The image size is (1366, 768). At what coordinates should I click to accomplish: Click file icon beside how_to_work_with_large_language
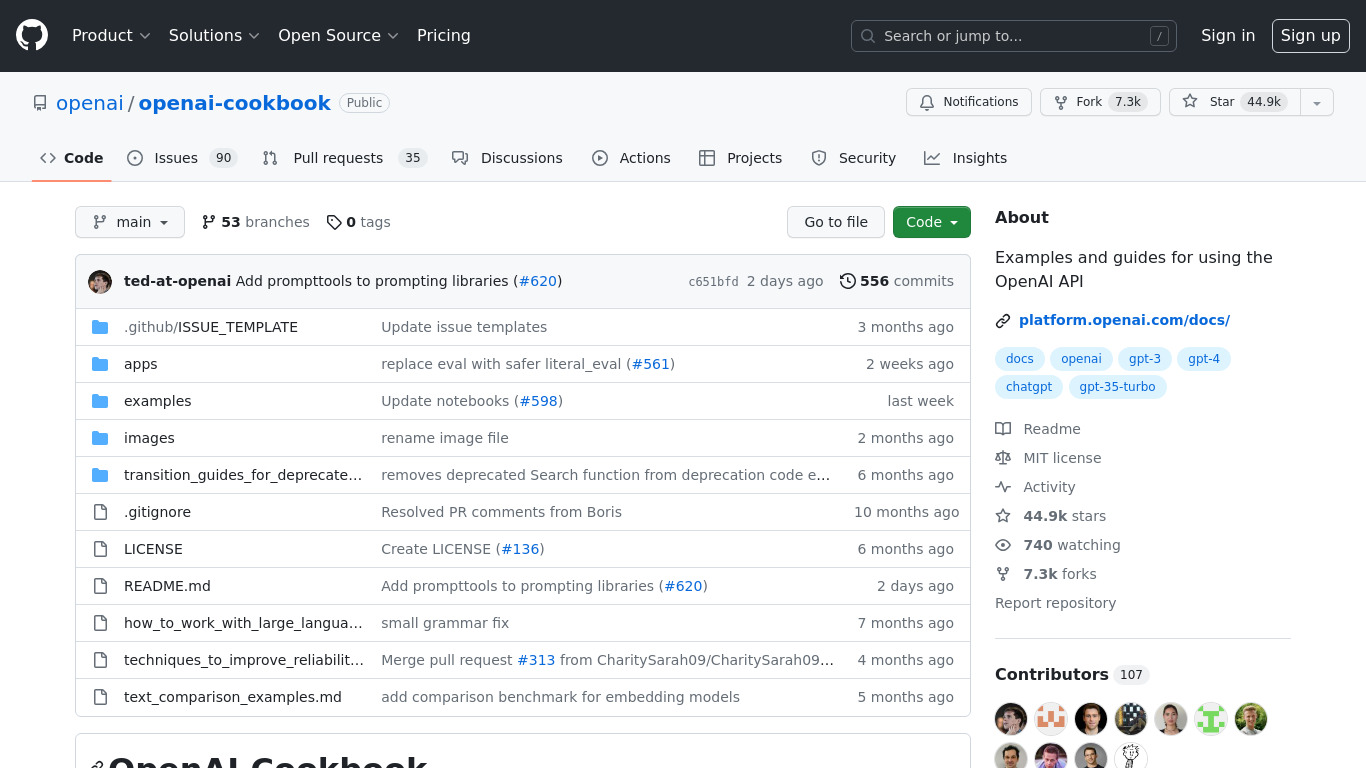[100, 623]
